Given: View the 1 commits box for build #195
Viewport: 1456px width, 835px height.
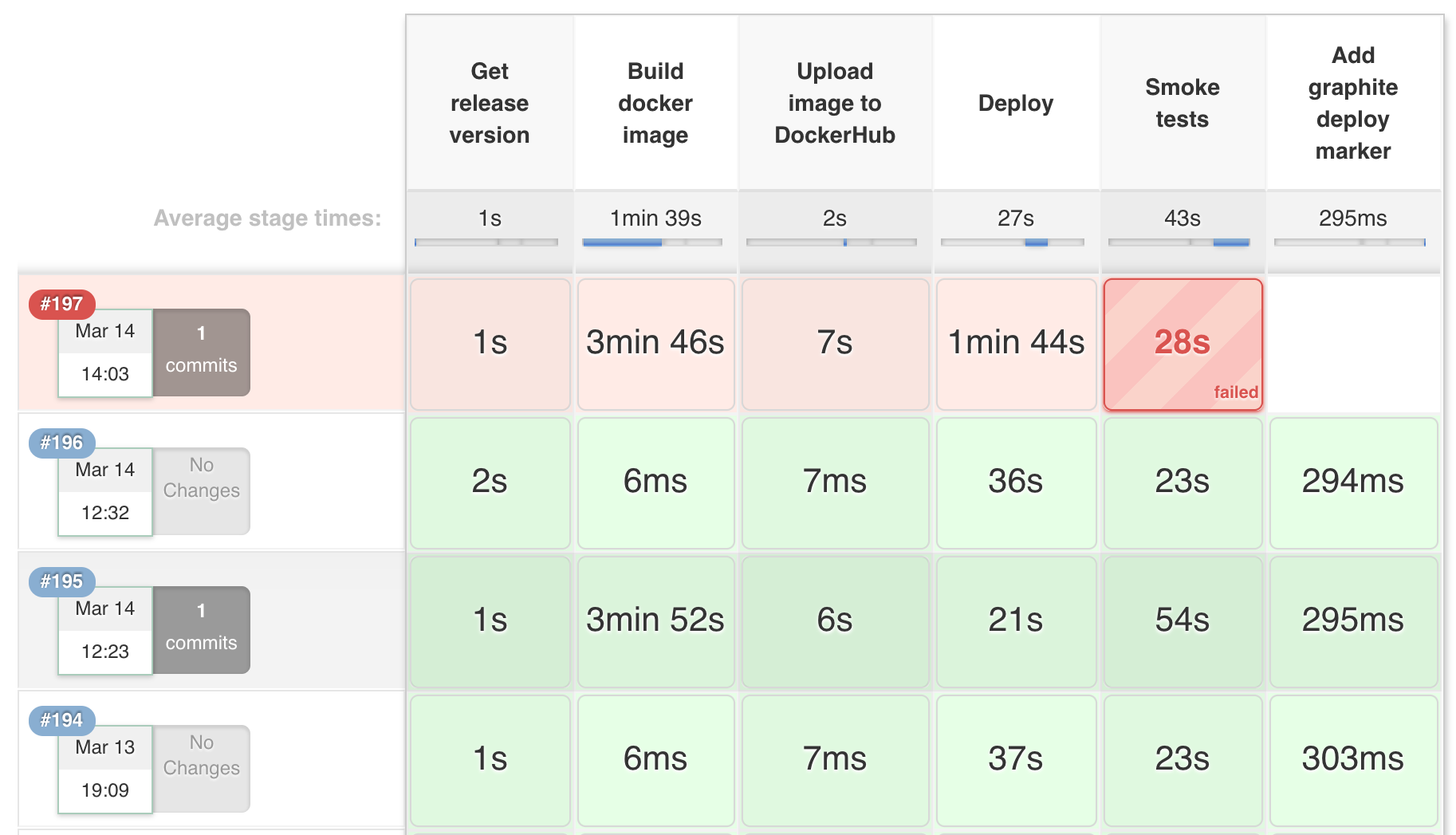Looking at the screenshot, I should pos(201,629).
